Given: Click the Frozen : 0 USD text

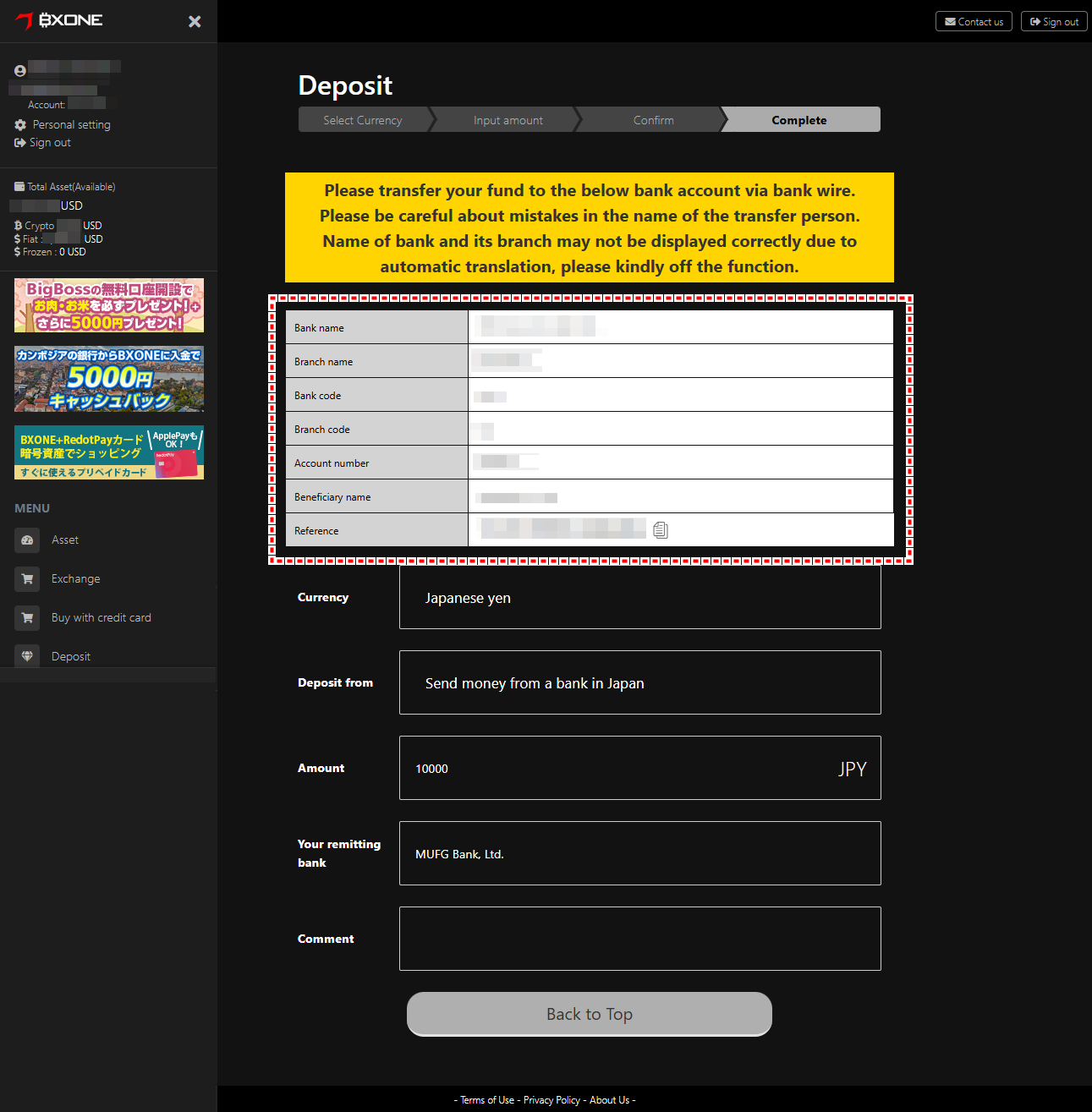Looking at the screenshot, I should pos(54,252).
